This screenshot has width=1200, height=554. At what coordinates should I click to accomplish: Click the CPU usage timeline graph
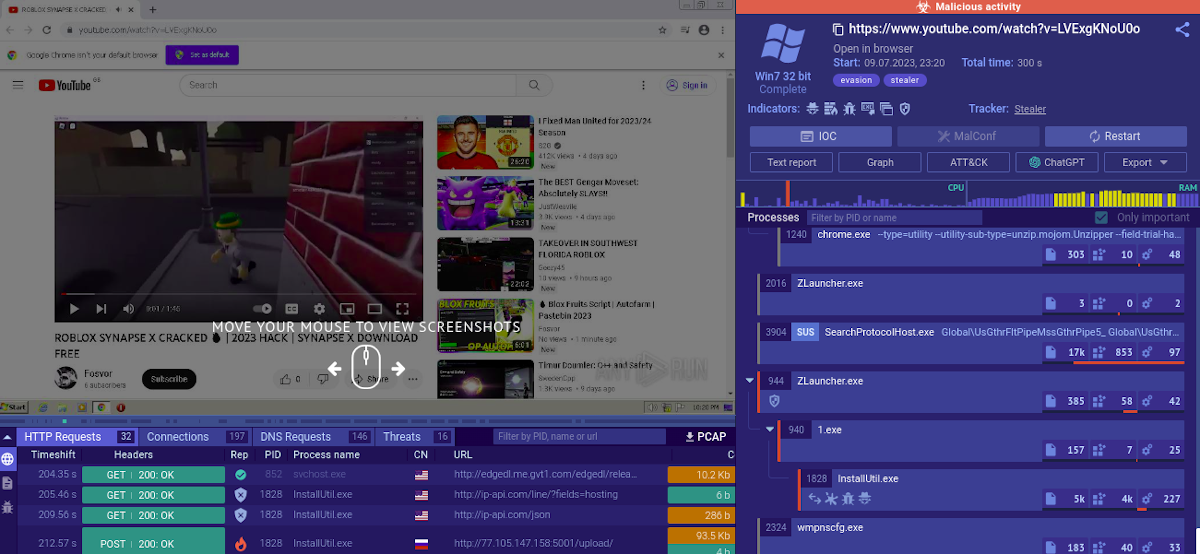click(852, 194)
